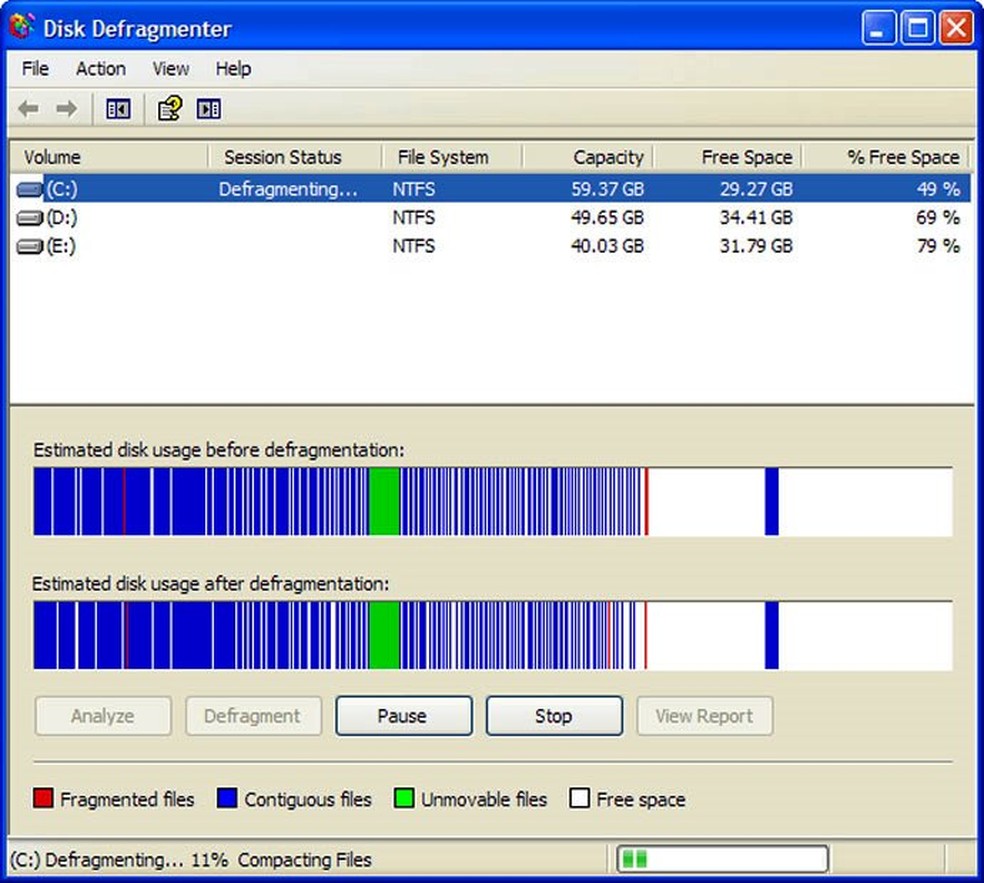Toggle the Show/Hide Console Tree icon
984x883 pixels.
pyautogui.click(x=118, y=109)
